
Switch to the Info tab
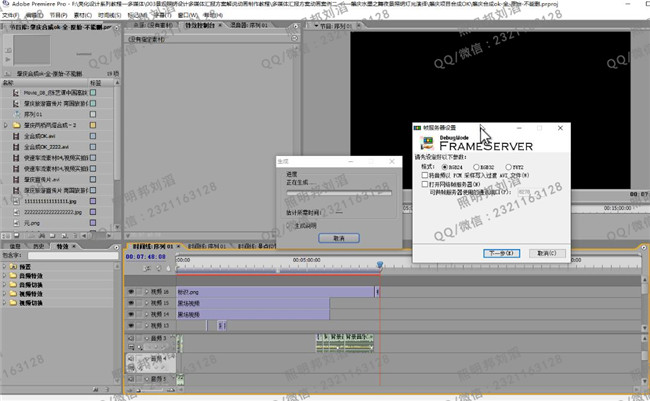pos(15,246)
